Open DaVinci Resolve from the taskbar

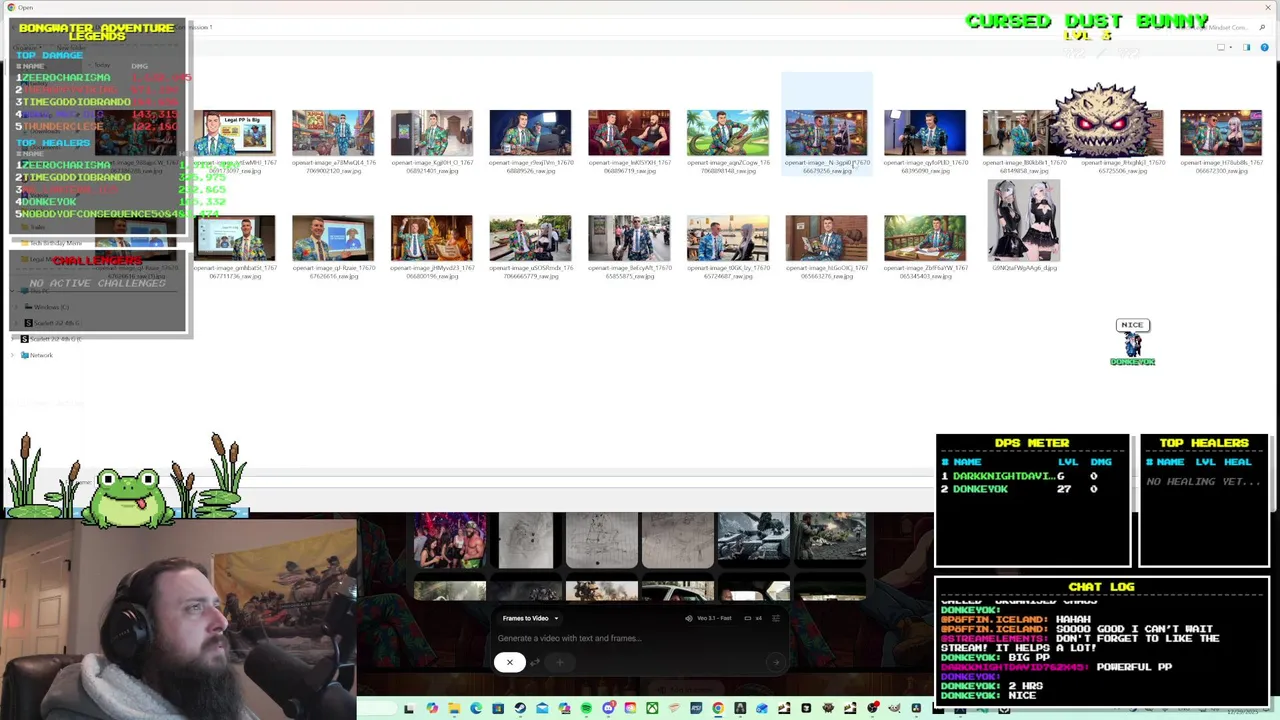[x=916, y=709]
